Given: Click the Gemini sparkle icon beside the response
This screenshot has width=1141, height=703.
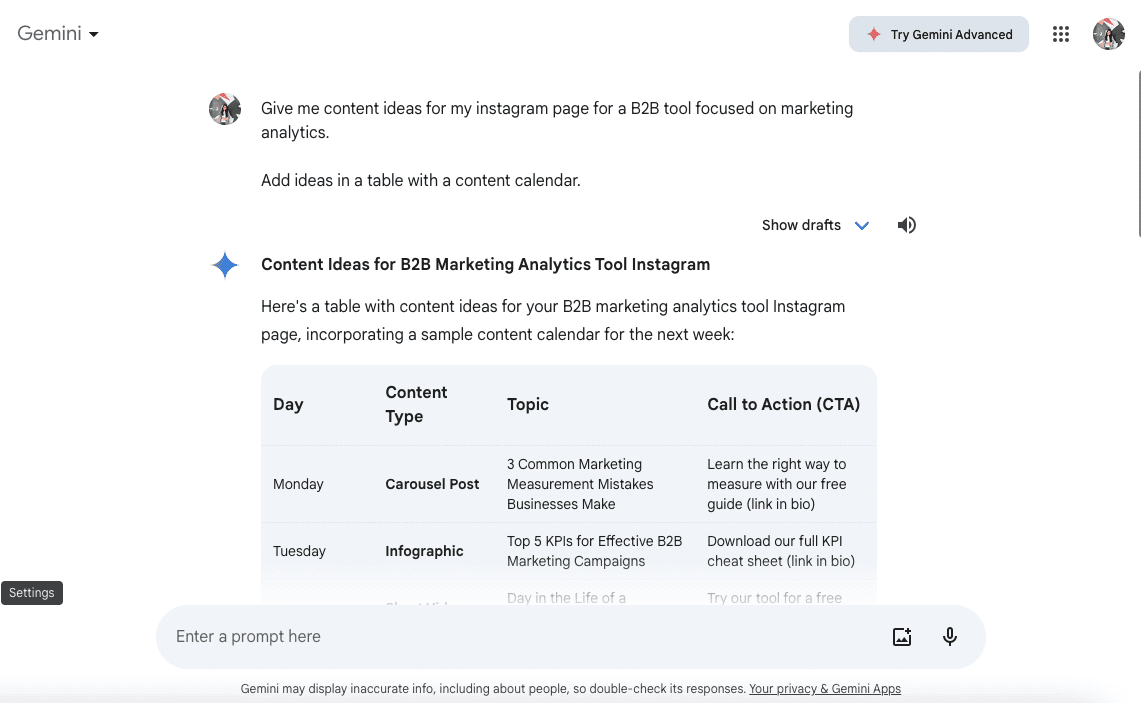Looking at the screenshot, I should click(x=225, y=265).
